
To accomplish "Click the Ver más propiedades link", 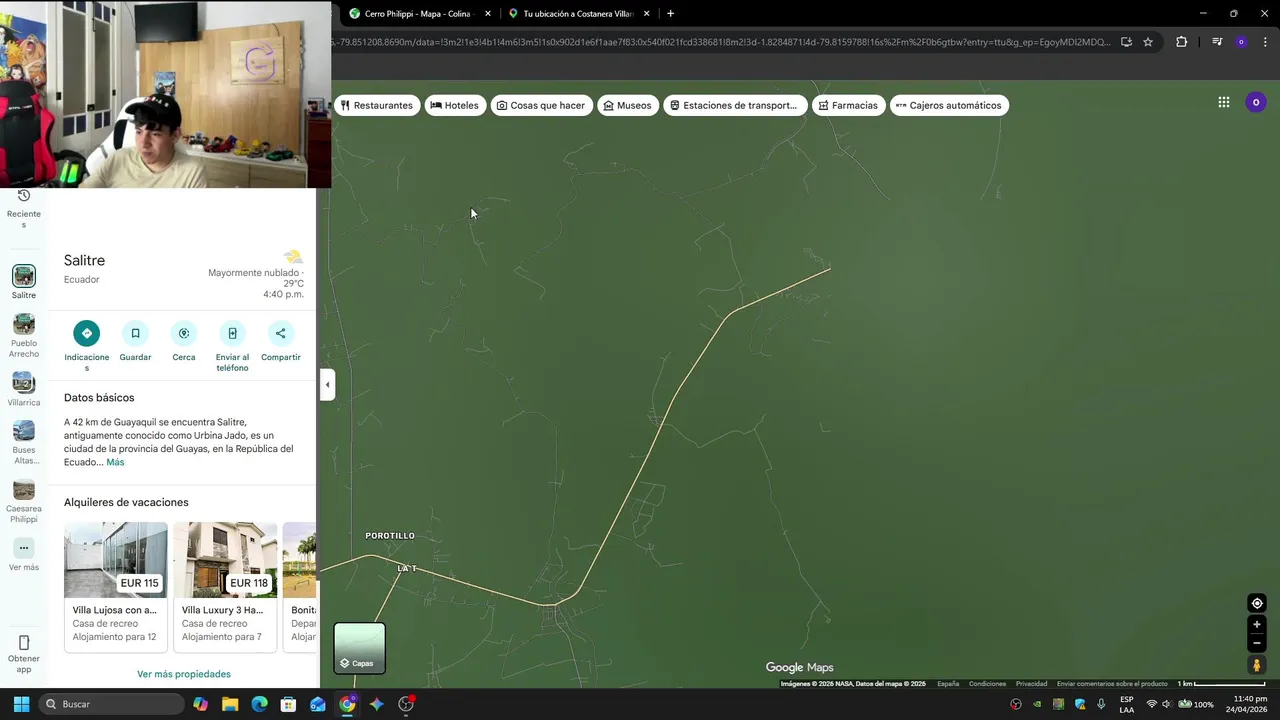I will coord(184,674).
